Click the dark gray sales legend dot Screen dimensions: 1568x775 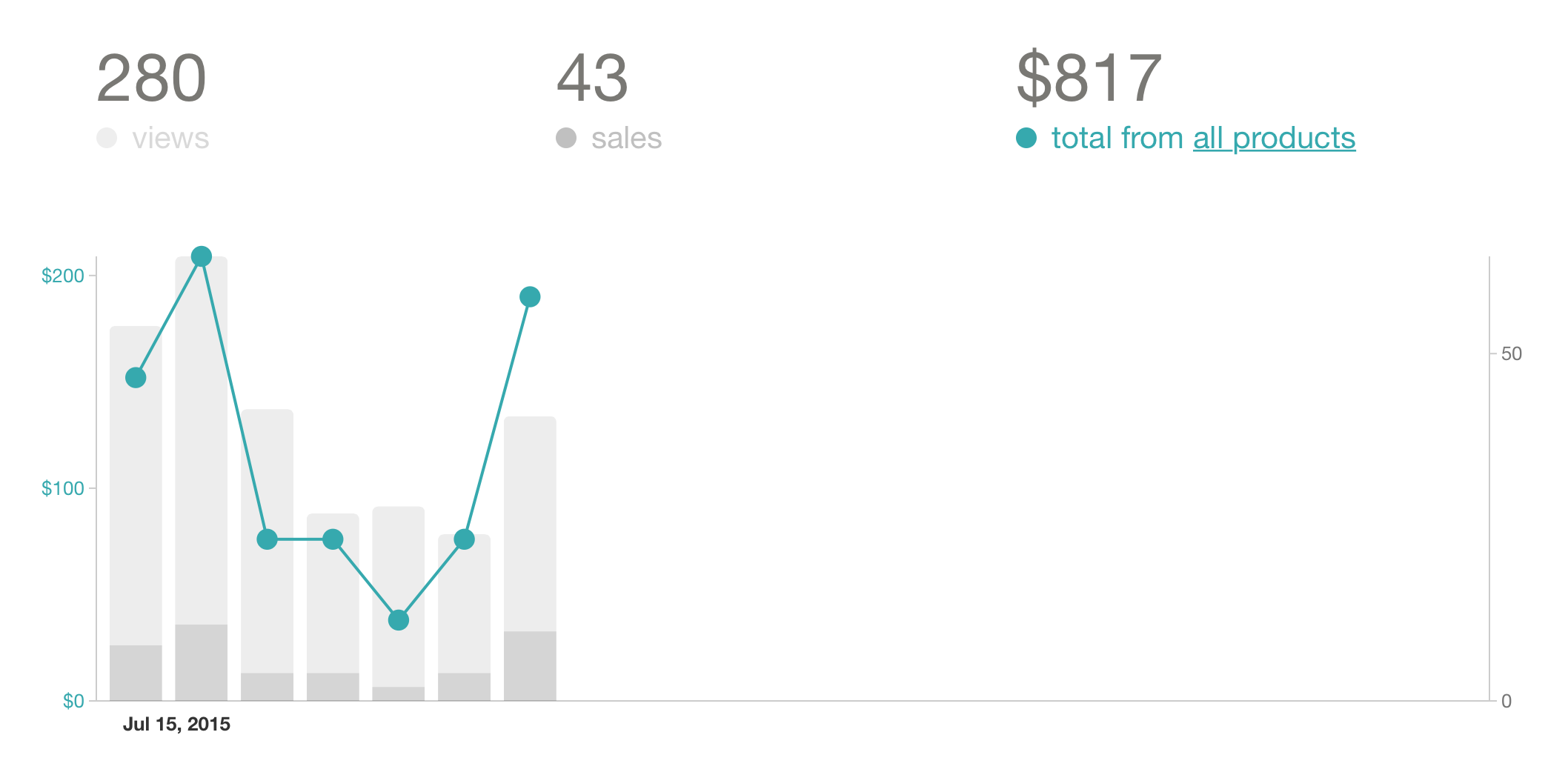566,138
